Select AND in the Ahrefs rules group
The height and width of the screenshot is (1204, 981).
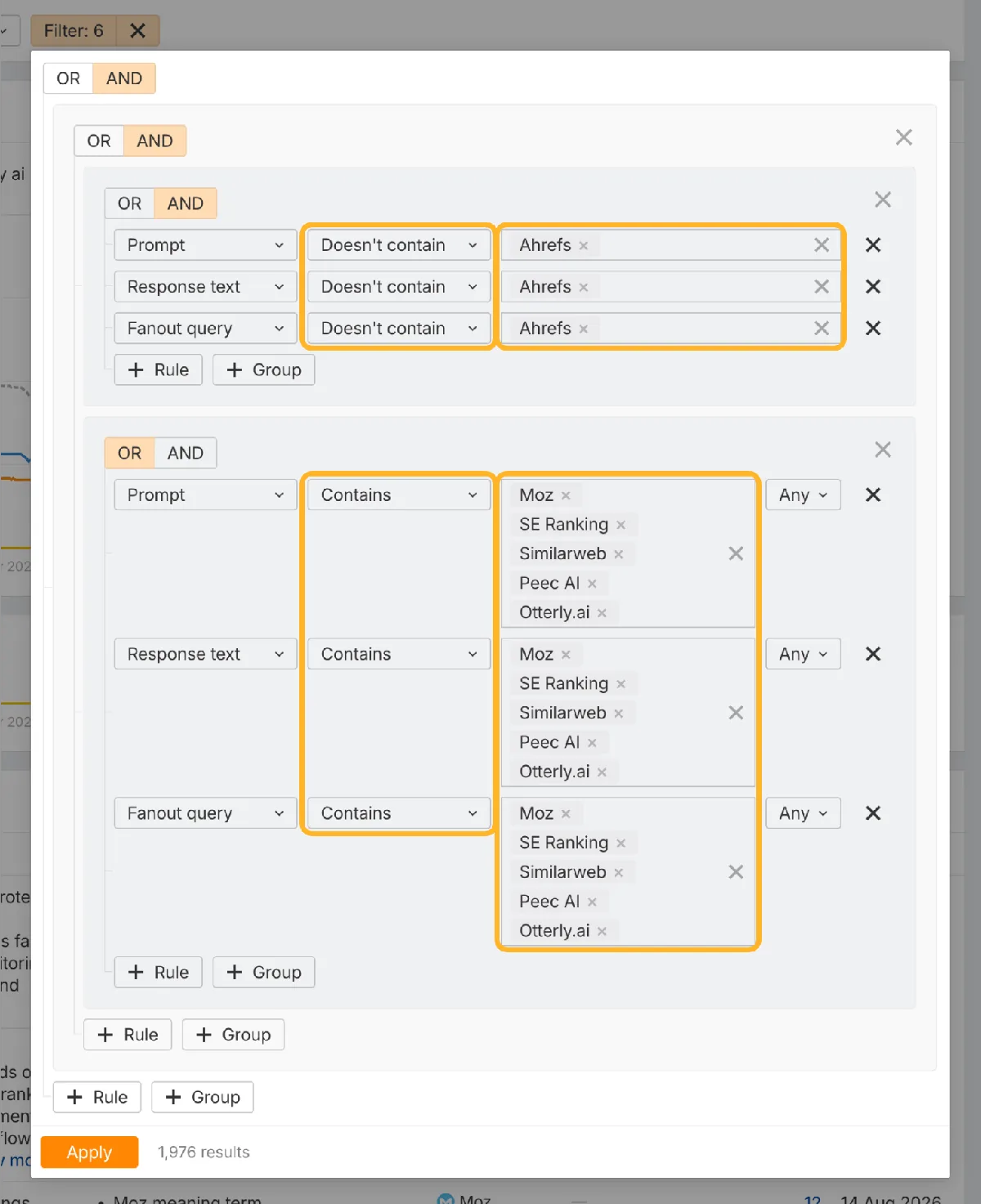[186, 204]
